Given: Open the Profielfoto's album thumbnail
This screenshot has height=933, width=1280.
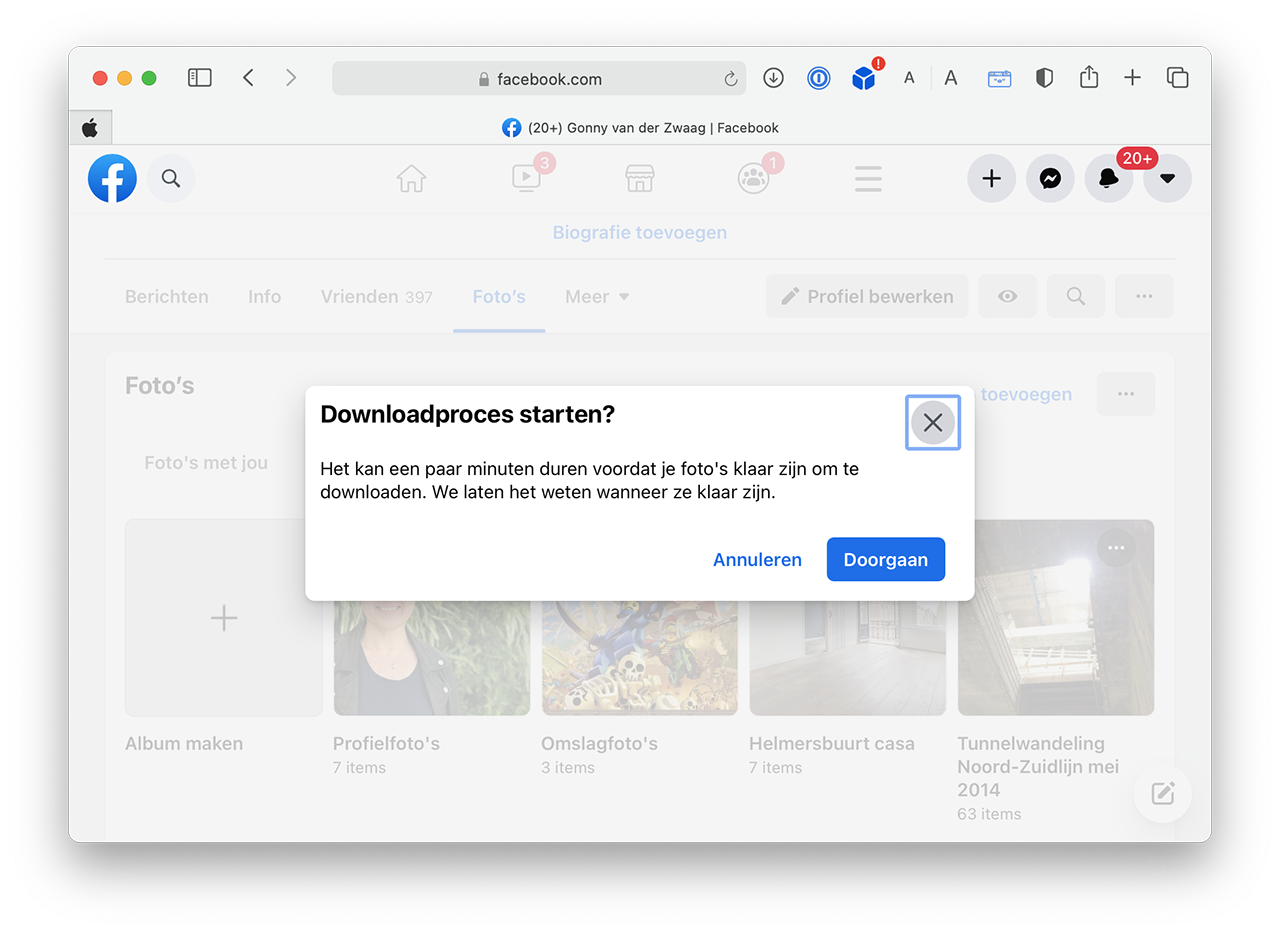Looking at the screenshot, I should tap(432, 657).
